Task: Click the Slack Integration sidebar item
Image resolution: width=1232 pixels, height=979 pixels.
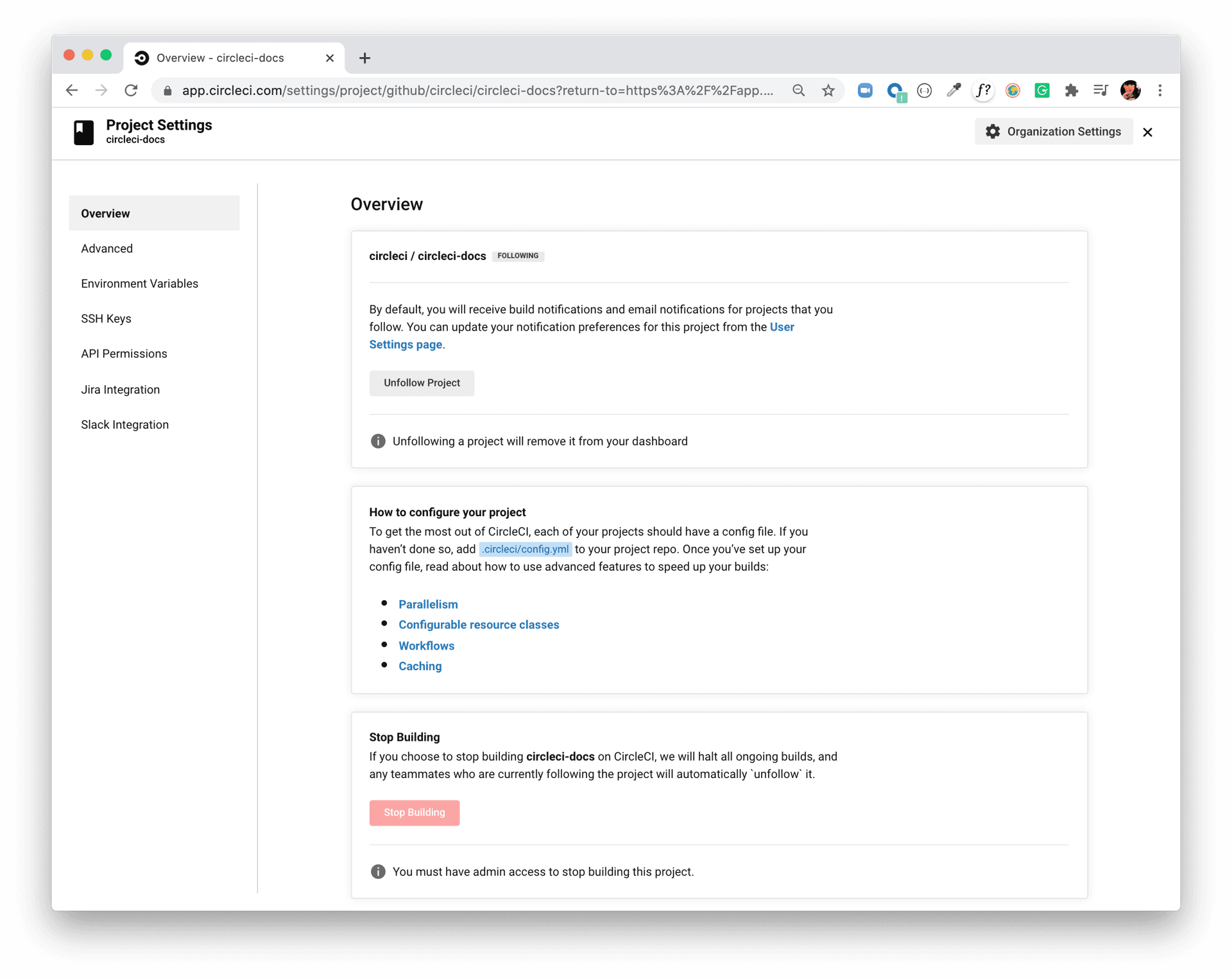Action: click(125, 424)
